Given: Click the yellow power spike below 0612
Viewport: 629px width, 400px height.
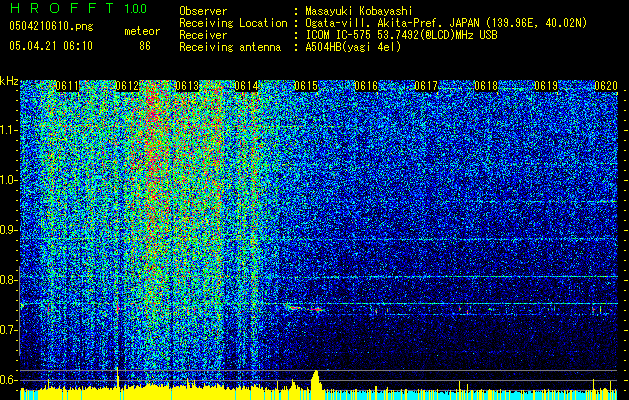Looking at the screenshot, I should pyautogui.click(x=118, y=378).
